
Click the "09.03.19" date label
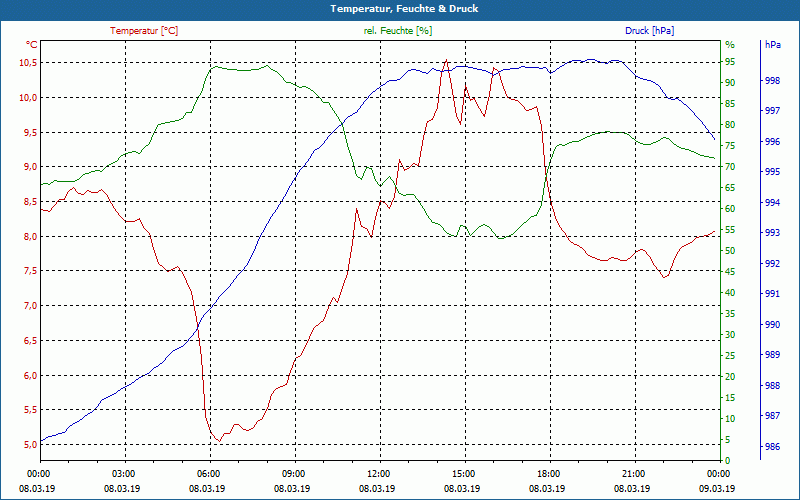coord(717,488)
